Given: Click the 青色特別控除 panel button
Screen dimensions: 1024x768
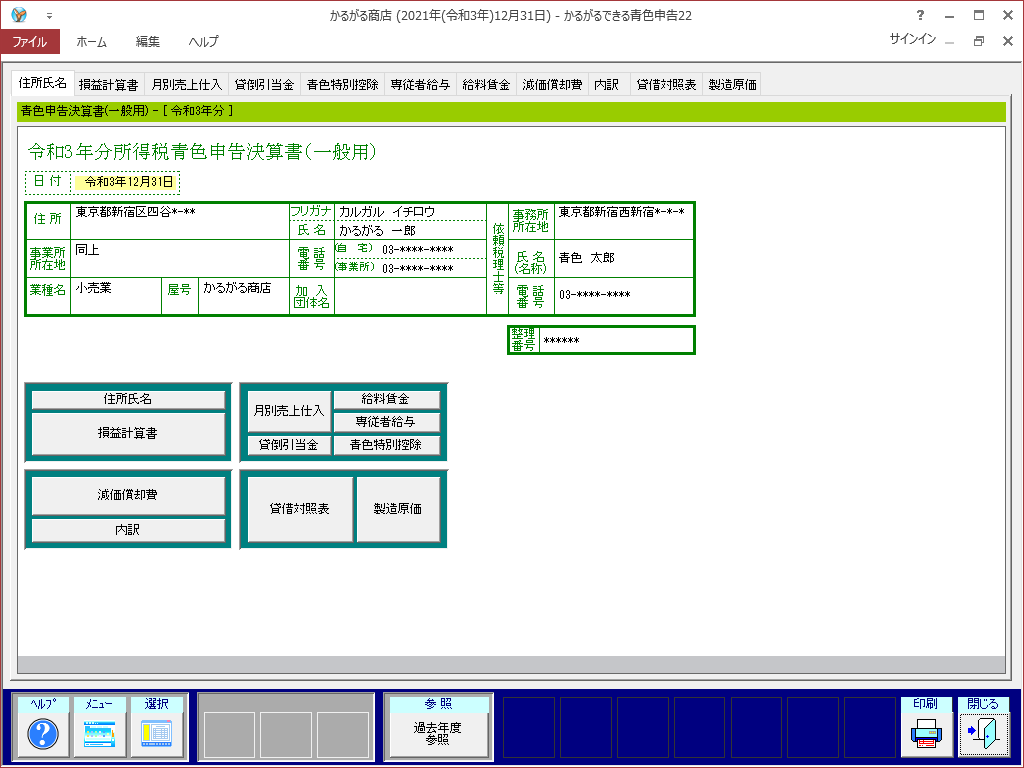Looking at the screenshot, I should coord(386,445).
